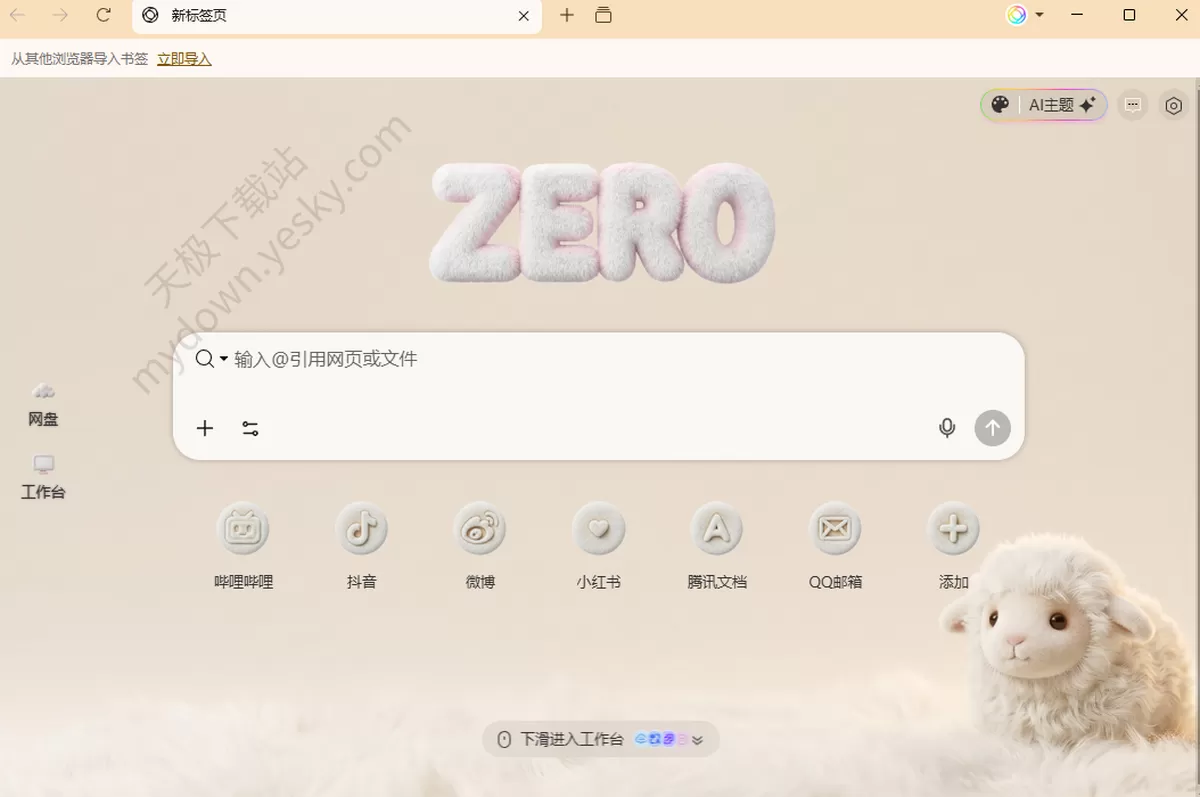1200x797 pixels.
Task: Open the 抖音 shortcut
Action: click(361, 546)
